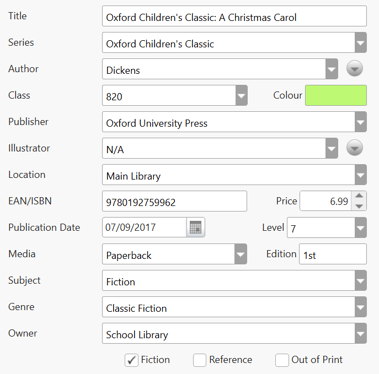Toggle the Fiction checkbox
This screenshot has width=379, height=374.
[x=131, y=360]
